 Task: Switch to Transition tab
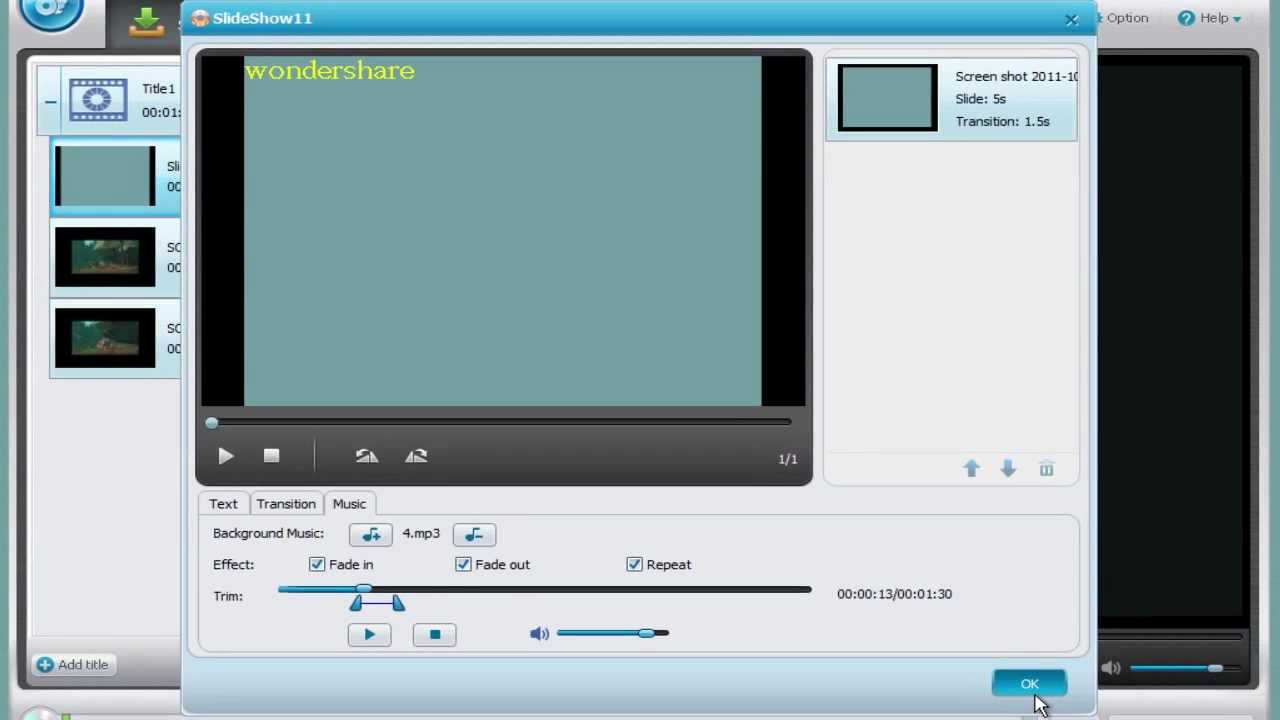[x=286, y=504]
